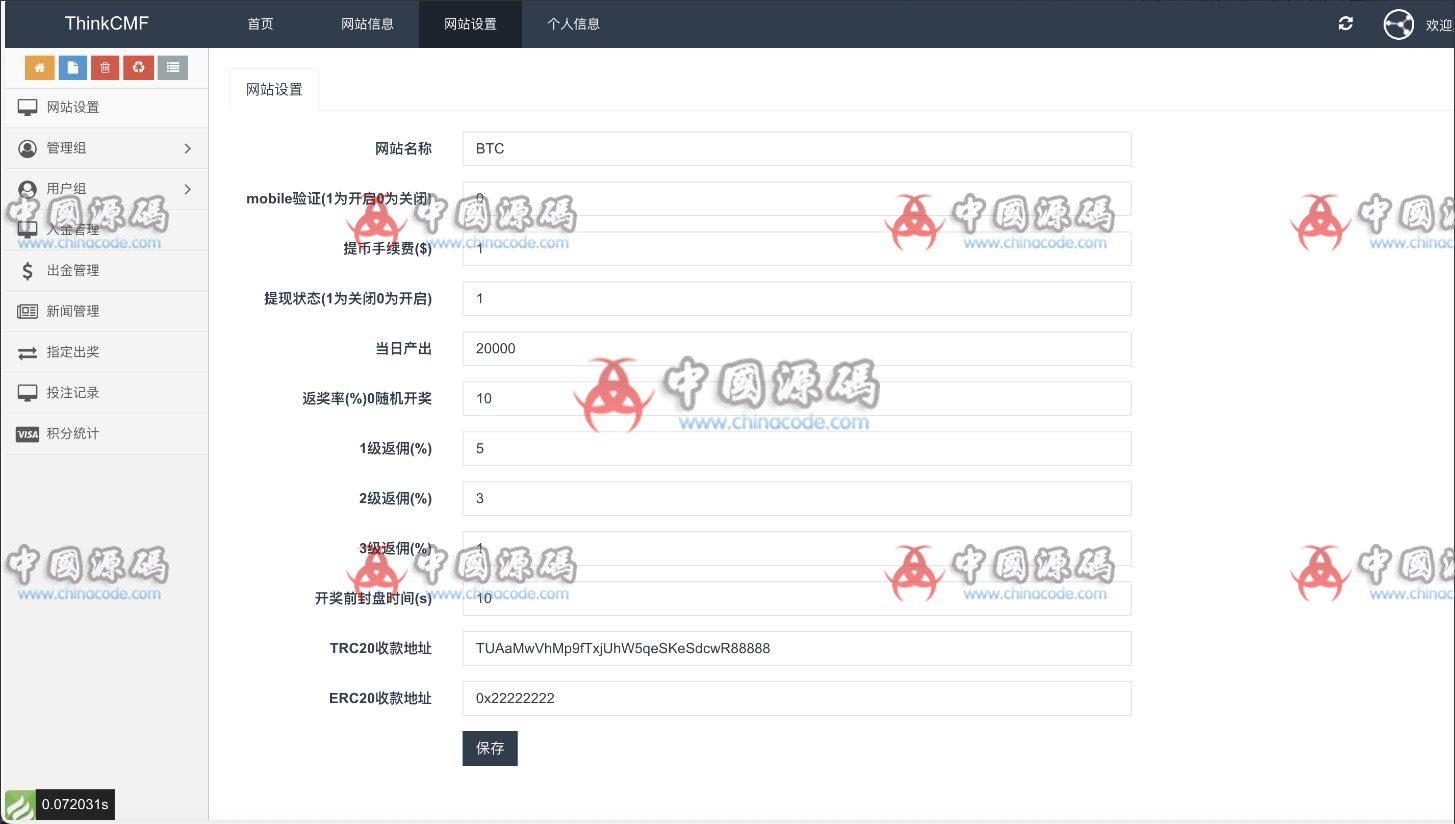Click the 3级返佣(%) input field

797,548
